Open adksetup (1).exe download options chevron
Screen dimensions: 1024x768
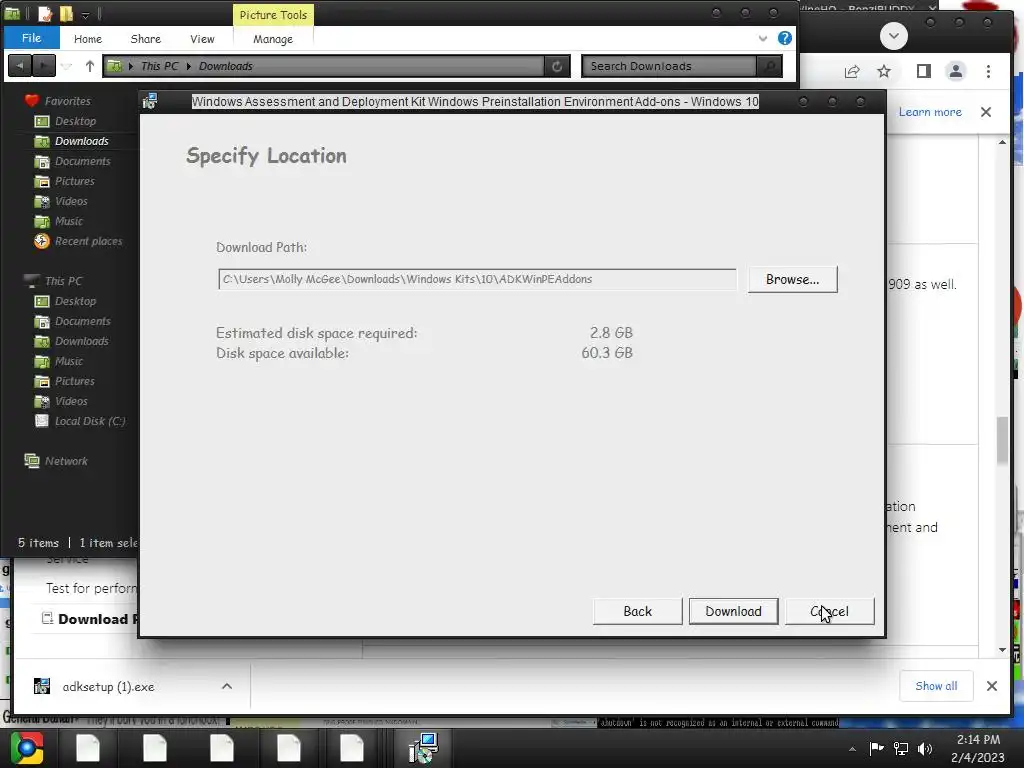point(227,686)
